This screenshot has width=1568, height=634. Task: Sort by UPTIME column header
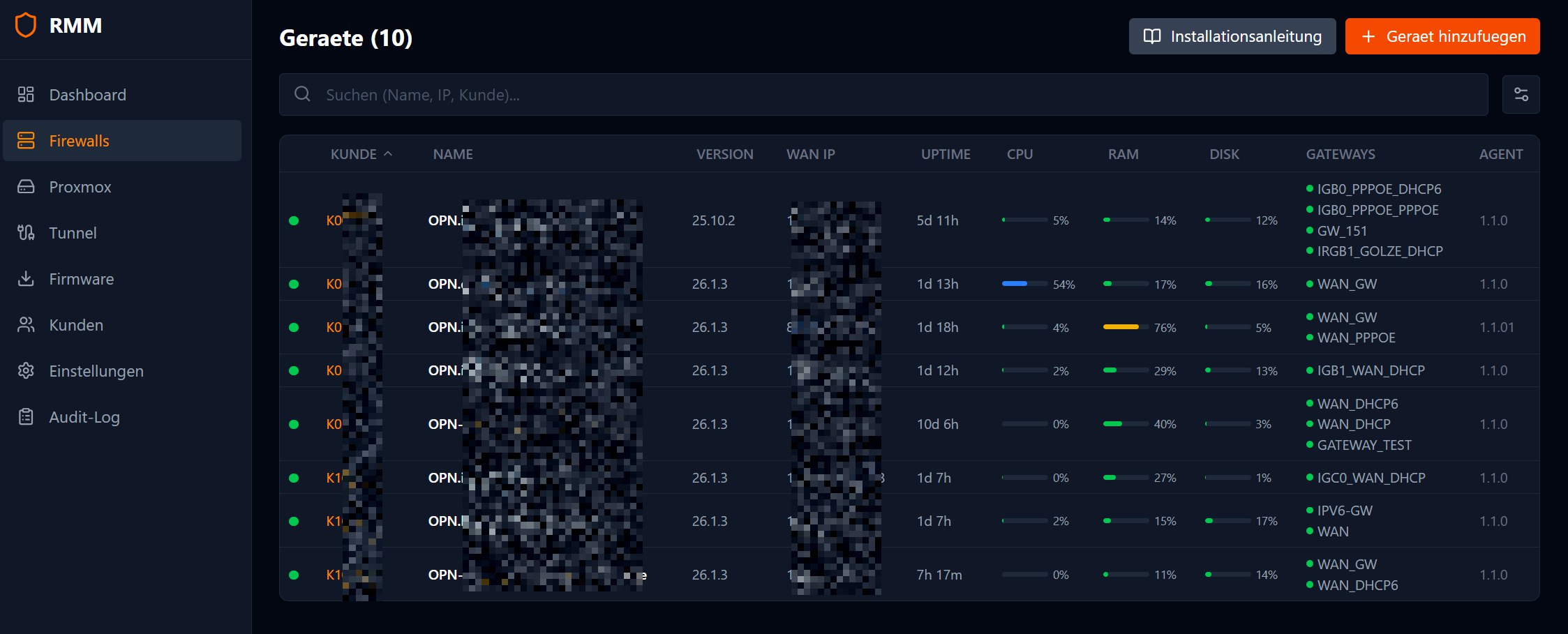pyautogui.click(x=946, y=154)
